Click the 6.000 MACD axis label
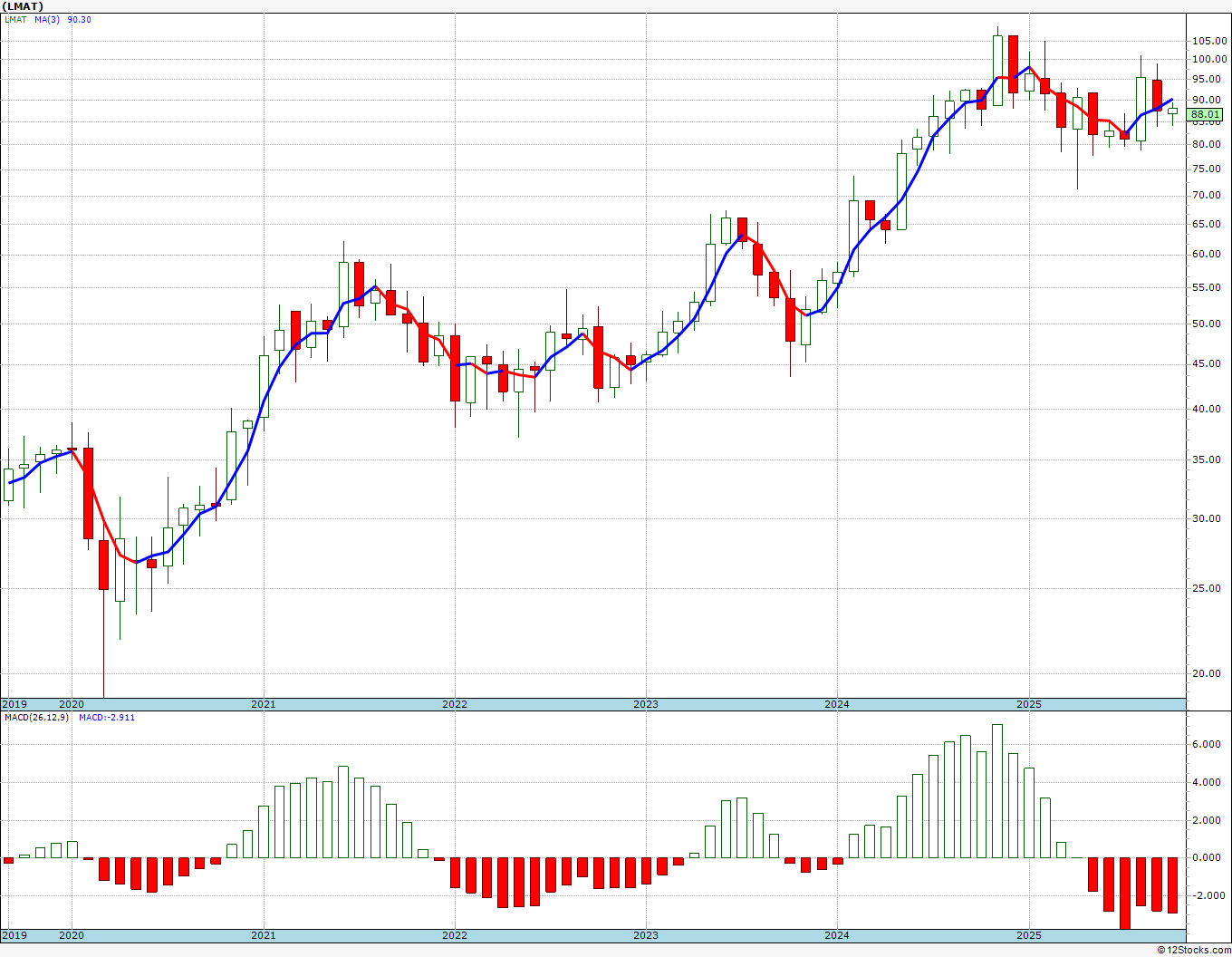 point(1208,745)
